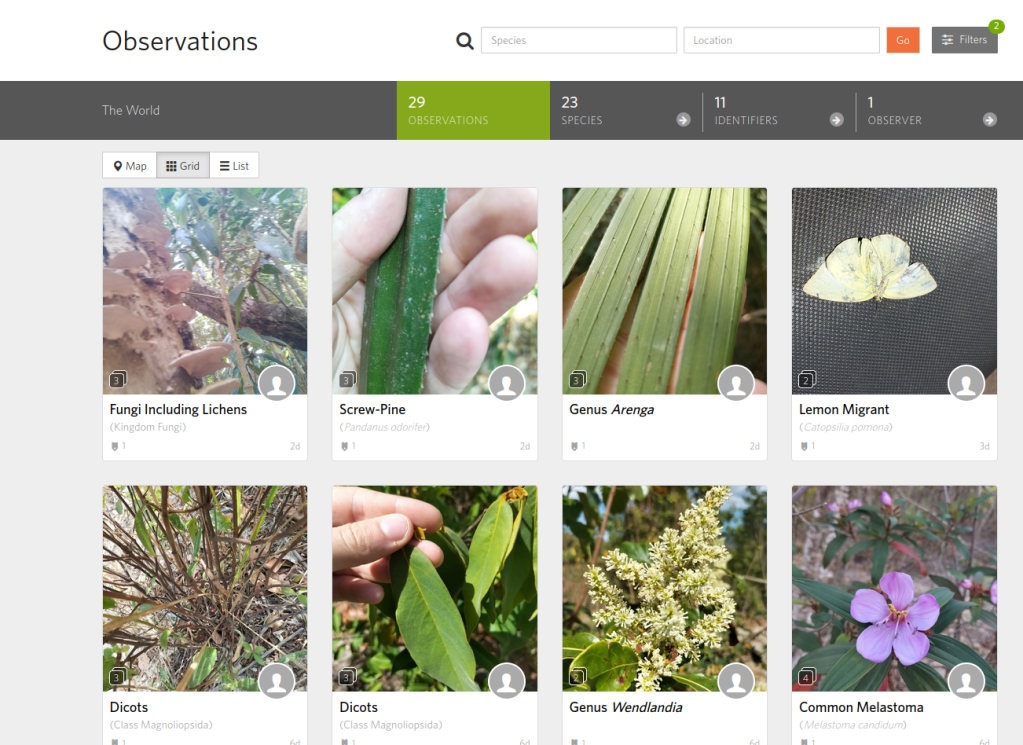Screen dimensions: 1023x745
Task: Switch to List view
Action: pos(234,166)
